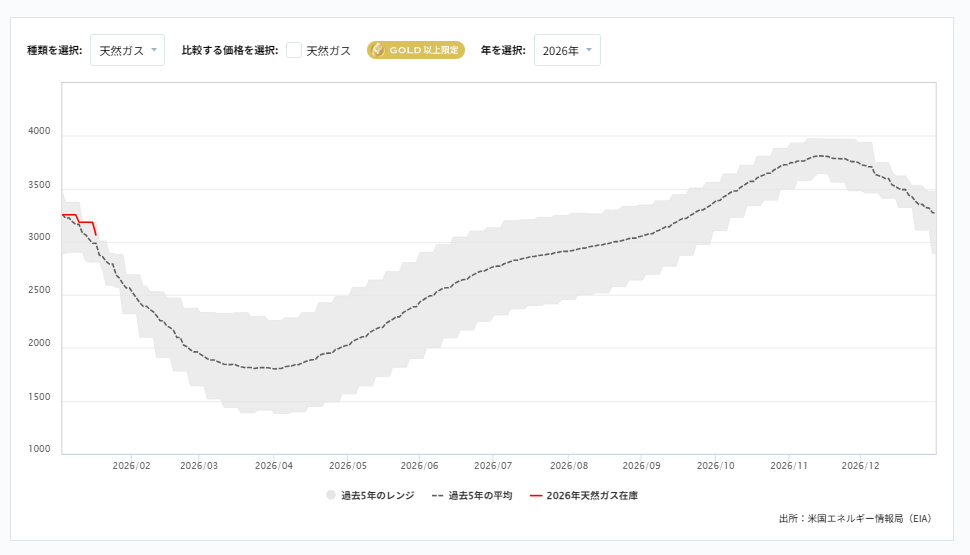970x555 pixels.
Task: Click the 2026/03 axis label
Action: pos(199,466)
